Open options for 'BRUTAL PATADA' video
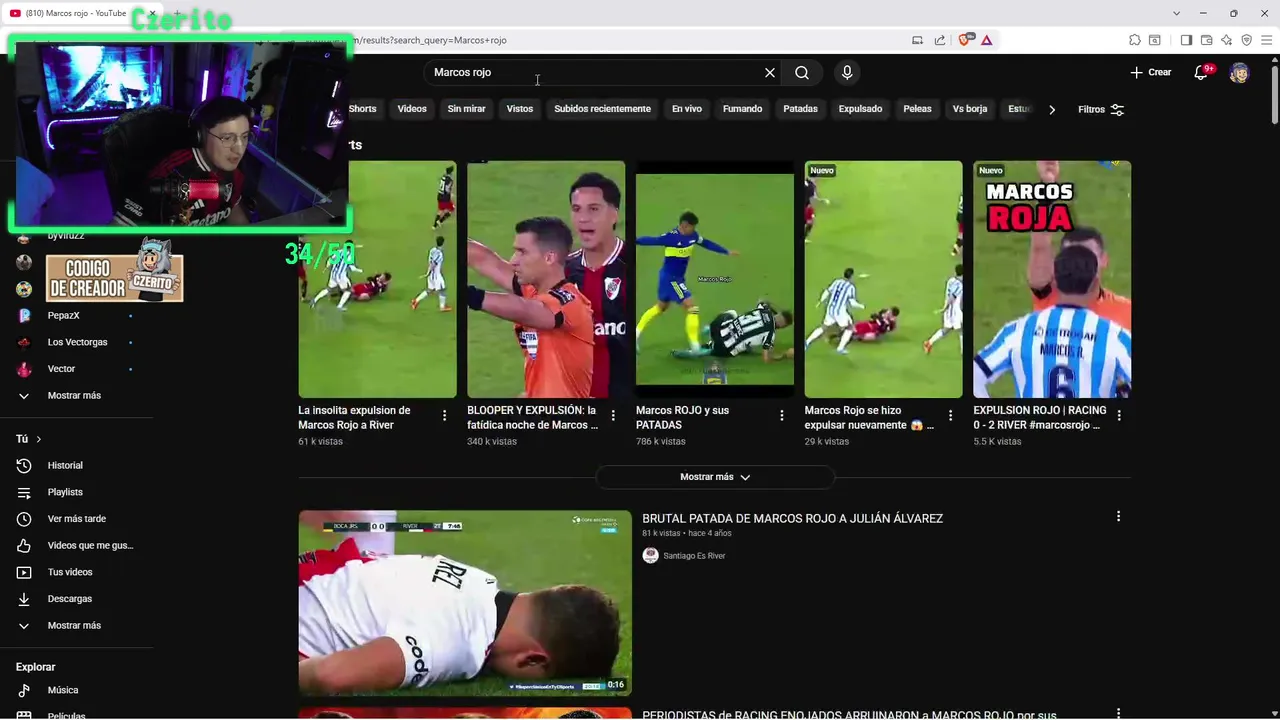The image size is (1280, 720). point(1118,516)
